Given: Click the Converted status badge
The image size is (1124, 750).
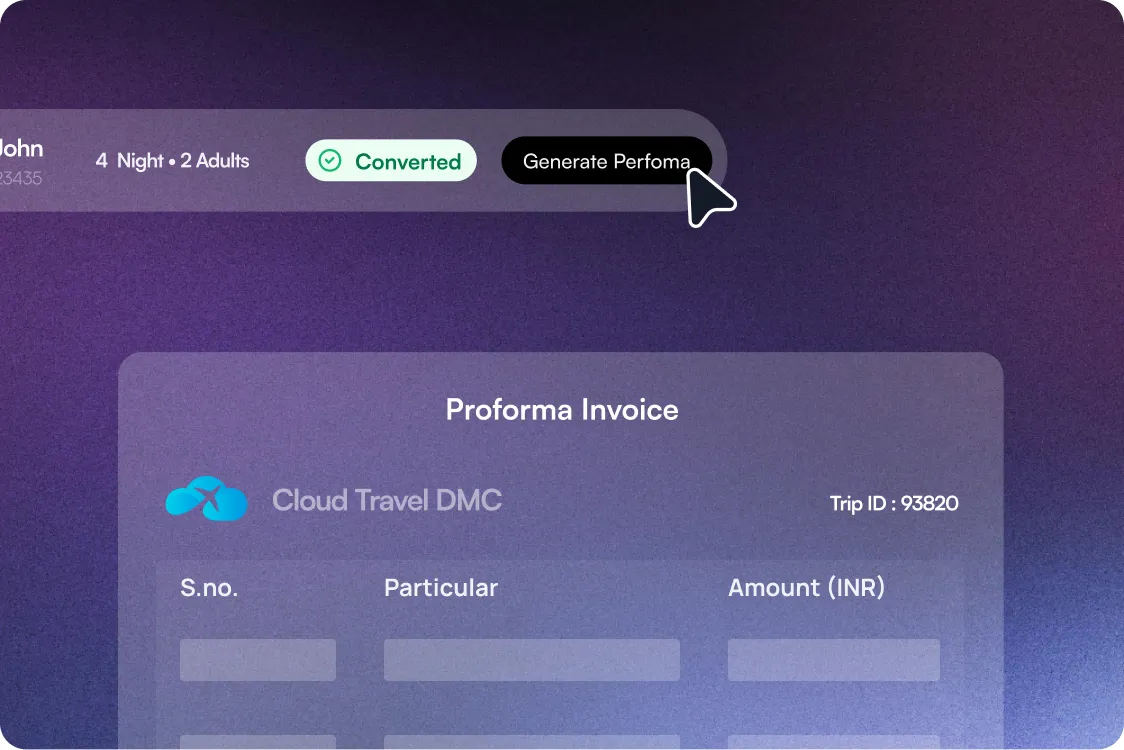Looking at the screenshot, I should point(391,161).
